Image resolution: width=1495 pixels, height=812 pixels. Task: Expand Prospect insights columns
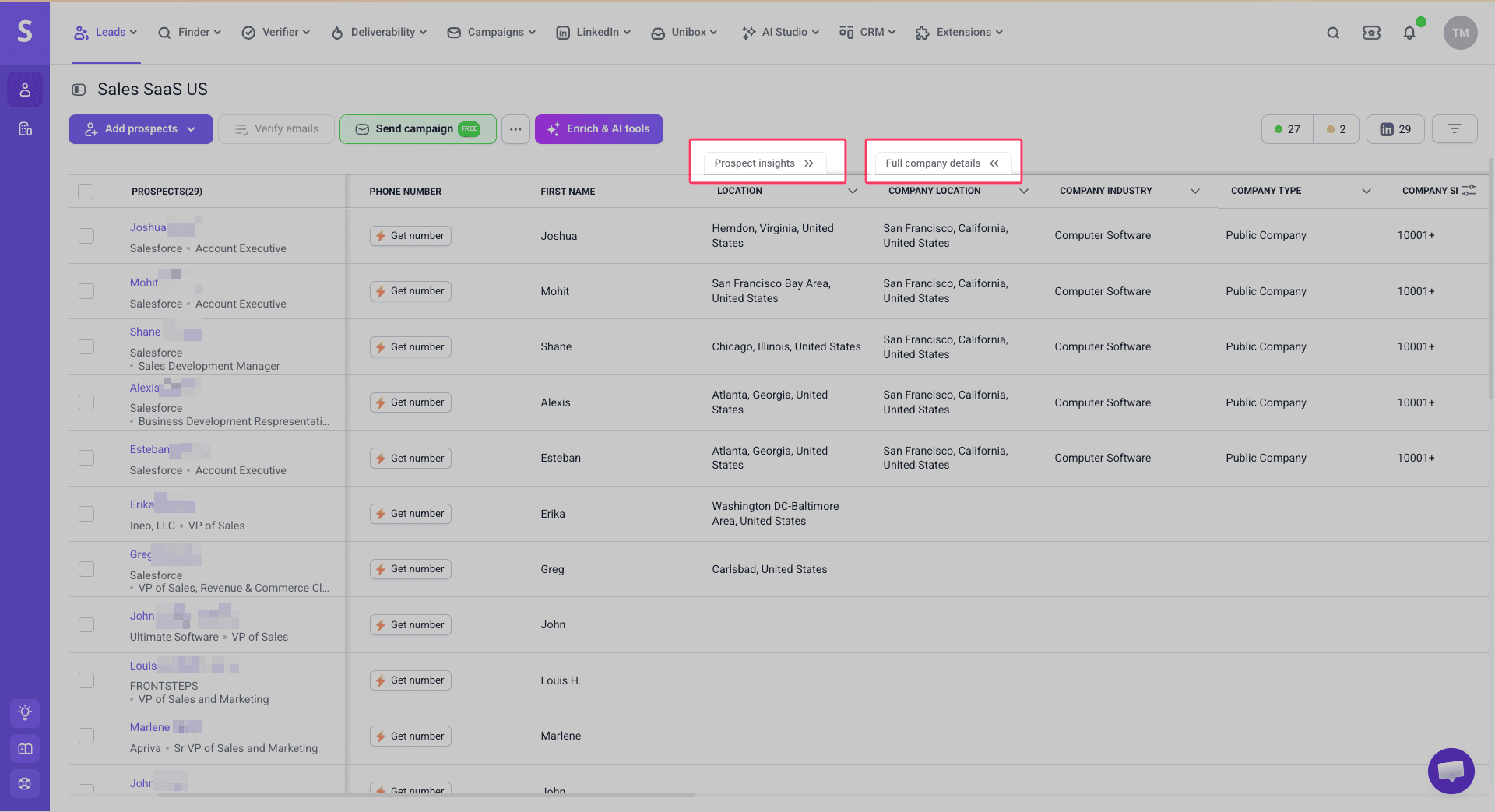pyautogui.click(x=765, y=163)
